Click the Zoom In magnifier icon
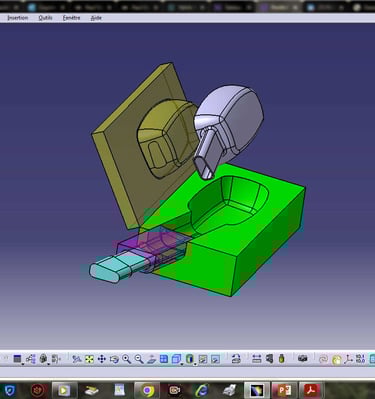Image resolution: width=375 pixels, height=399 pixels. point(126,359)
